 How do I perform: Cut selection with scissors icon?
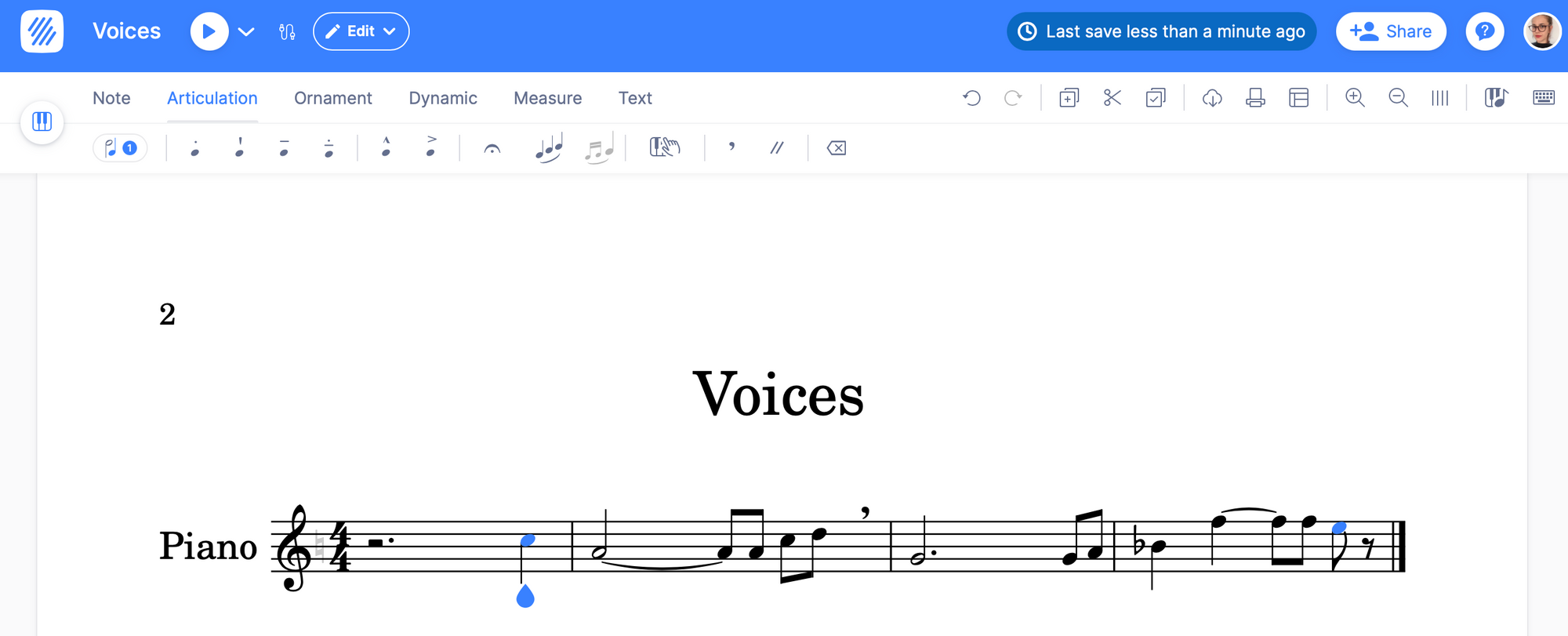(x=1112, y=98)
